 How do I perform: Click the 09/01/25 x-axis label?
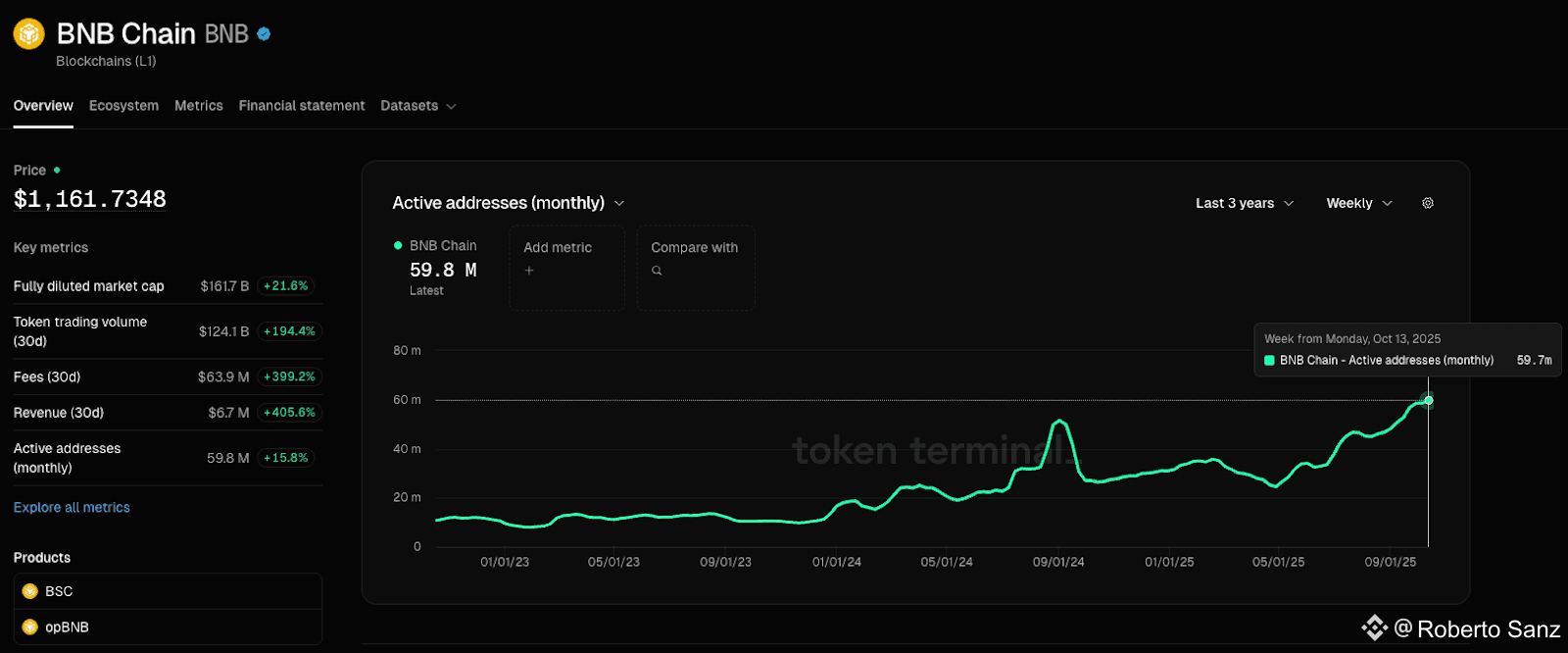click(1391, 562)
